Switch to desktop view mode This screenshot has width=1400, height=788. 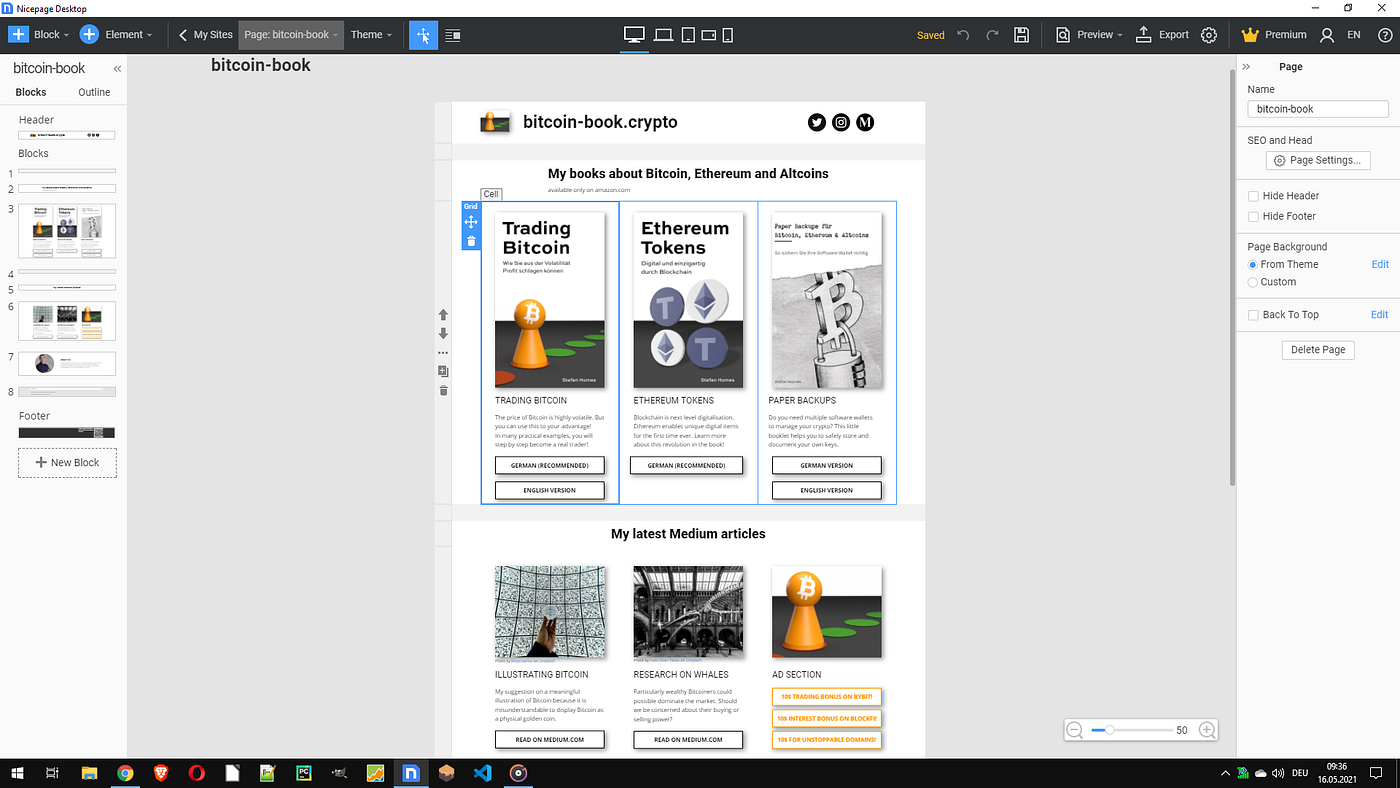634,35
